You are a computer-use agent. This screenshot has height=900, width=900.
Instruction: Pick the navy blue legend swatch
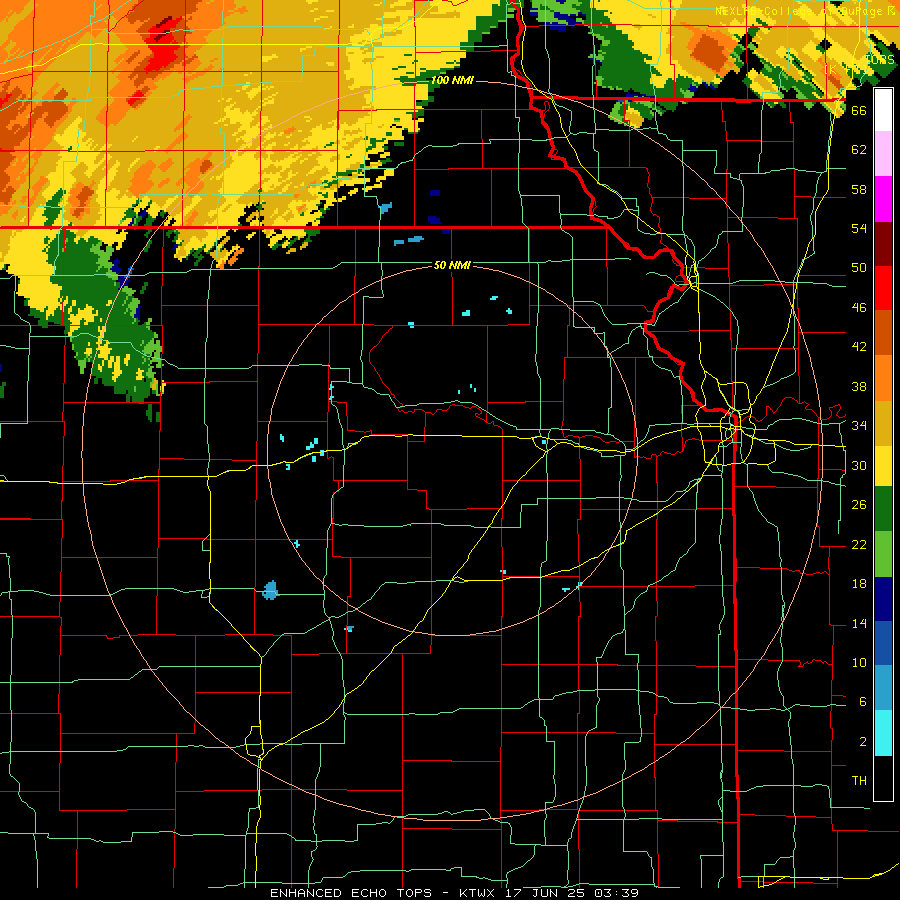(x=883, y=599)
